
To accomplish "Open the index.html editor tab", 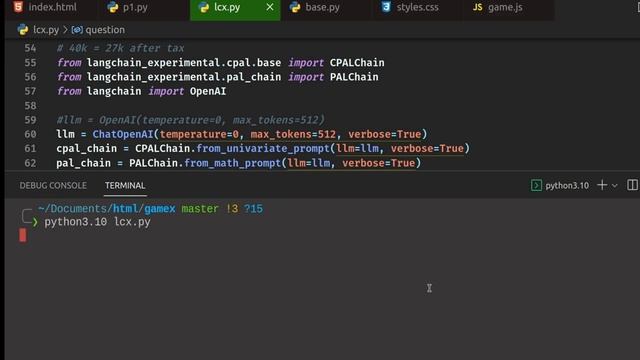I will pyautogui.click(x=51, y=7).
